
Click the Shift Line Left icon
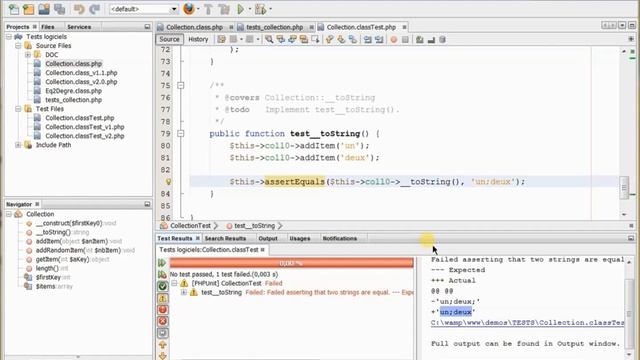(367, 39)
